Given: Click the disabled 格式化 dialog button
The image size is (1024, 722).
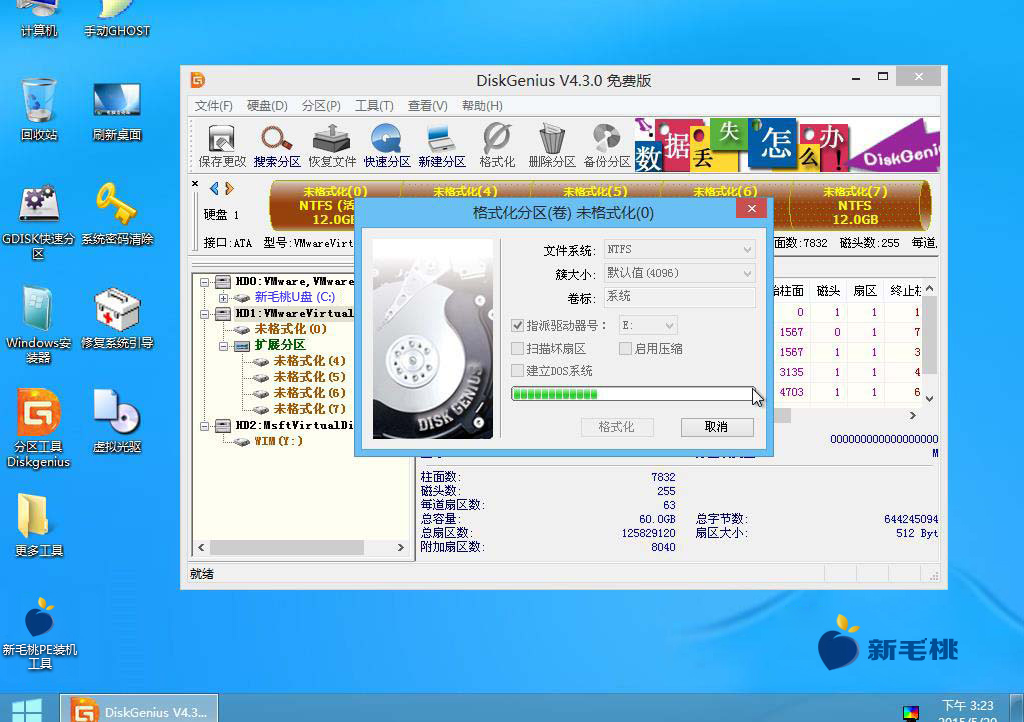Looking at the screenshot, I should pos(616,427).
